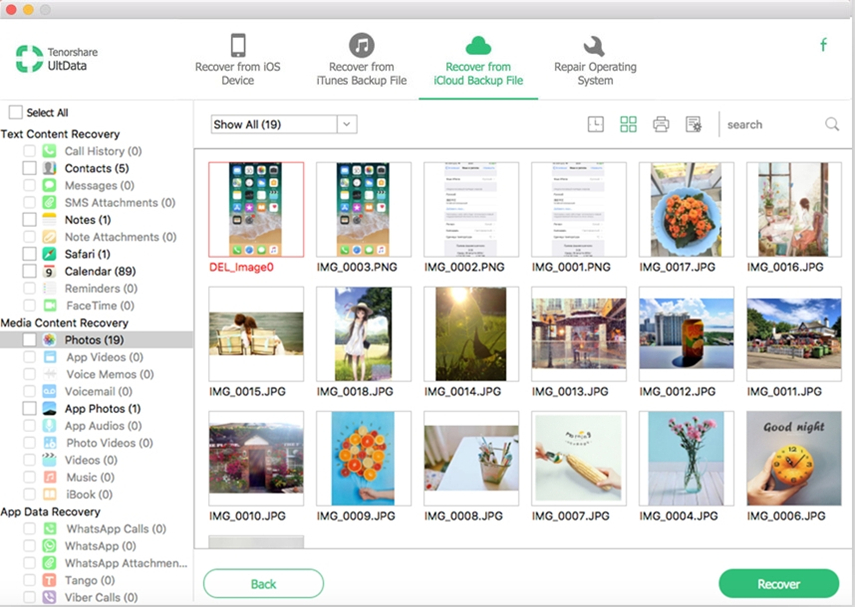This screenshot has height=607, width=855.
Task: Select the IMG_0006.JPG Good night thumbnail
Action: tap(794, 458)
